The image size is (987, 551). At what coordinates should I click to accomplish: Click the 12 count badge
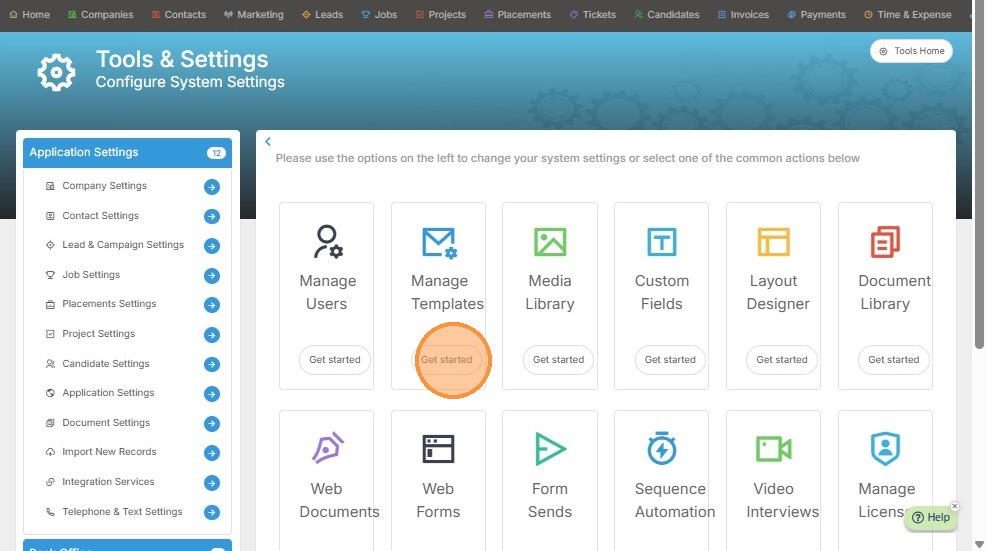[216, 153]
